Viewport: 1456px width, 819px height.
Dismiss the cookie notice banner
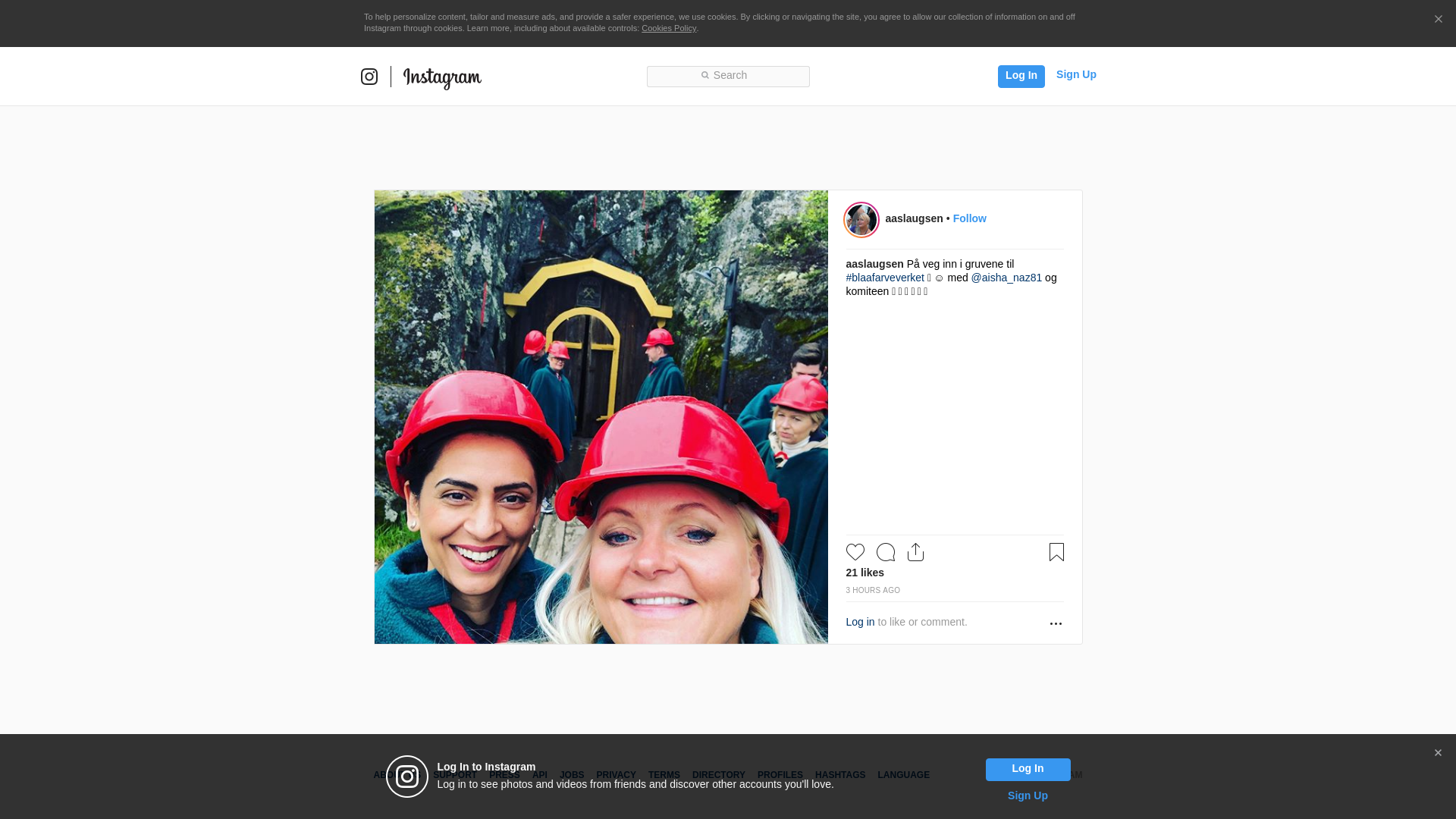(x=1438, y=19)
